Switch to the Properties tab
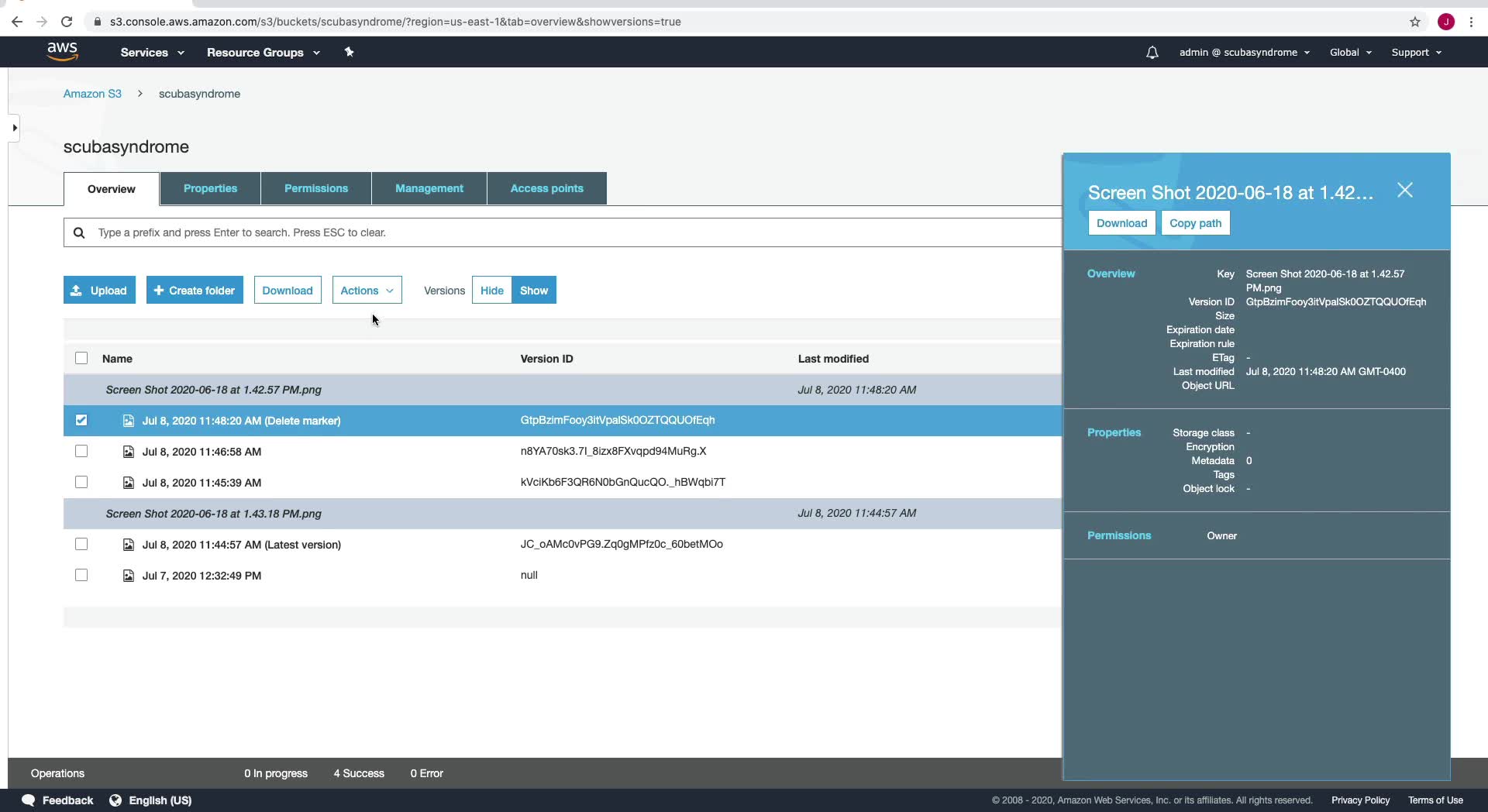Viewport: 1488px width, 812px height. tap(210, 188)
